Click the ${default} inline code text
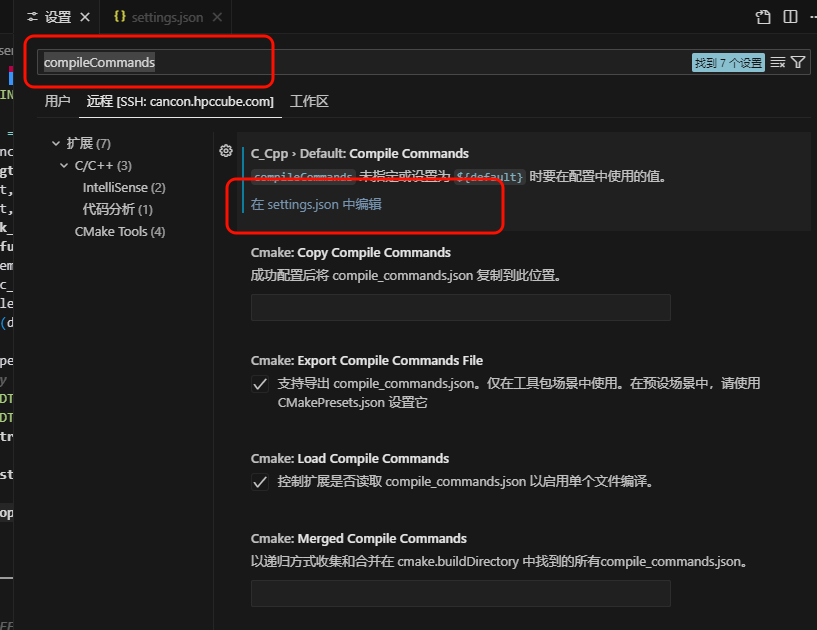Screen dimensions: 817x630 pos(490,177)
